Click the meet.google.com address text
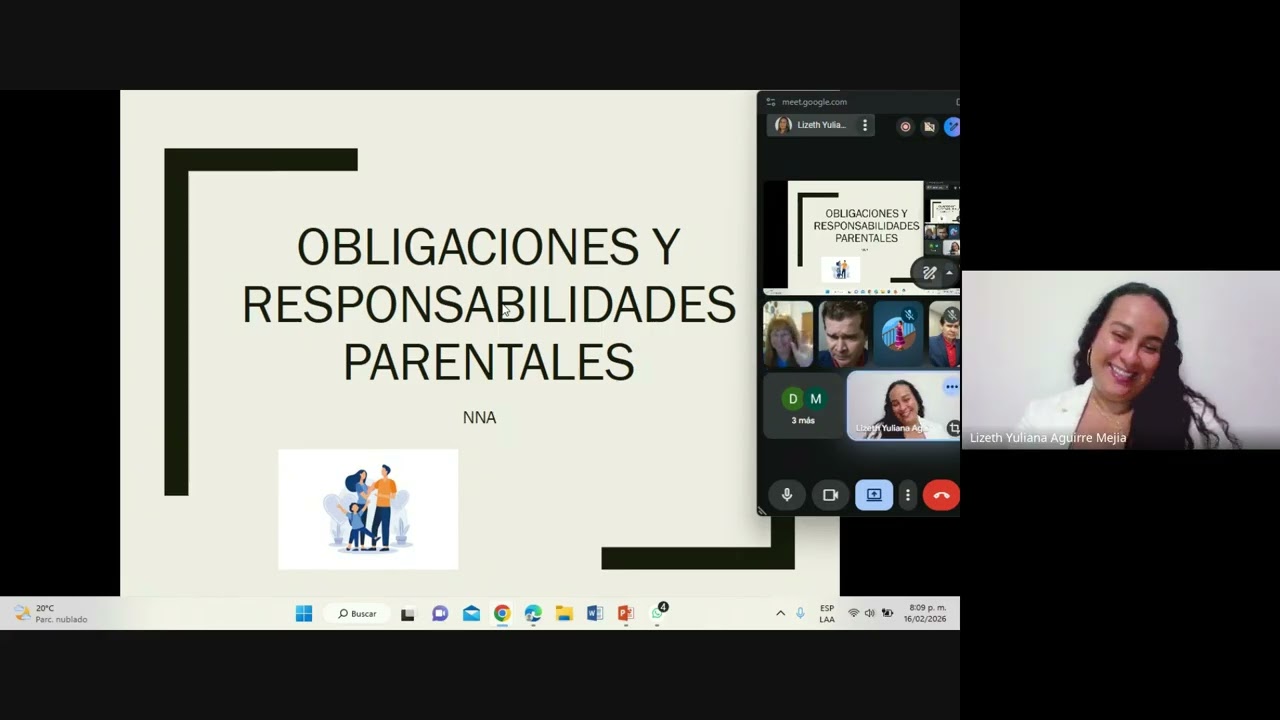This screenshot has width=1280, height=720. click(x=814, y=102)
